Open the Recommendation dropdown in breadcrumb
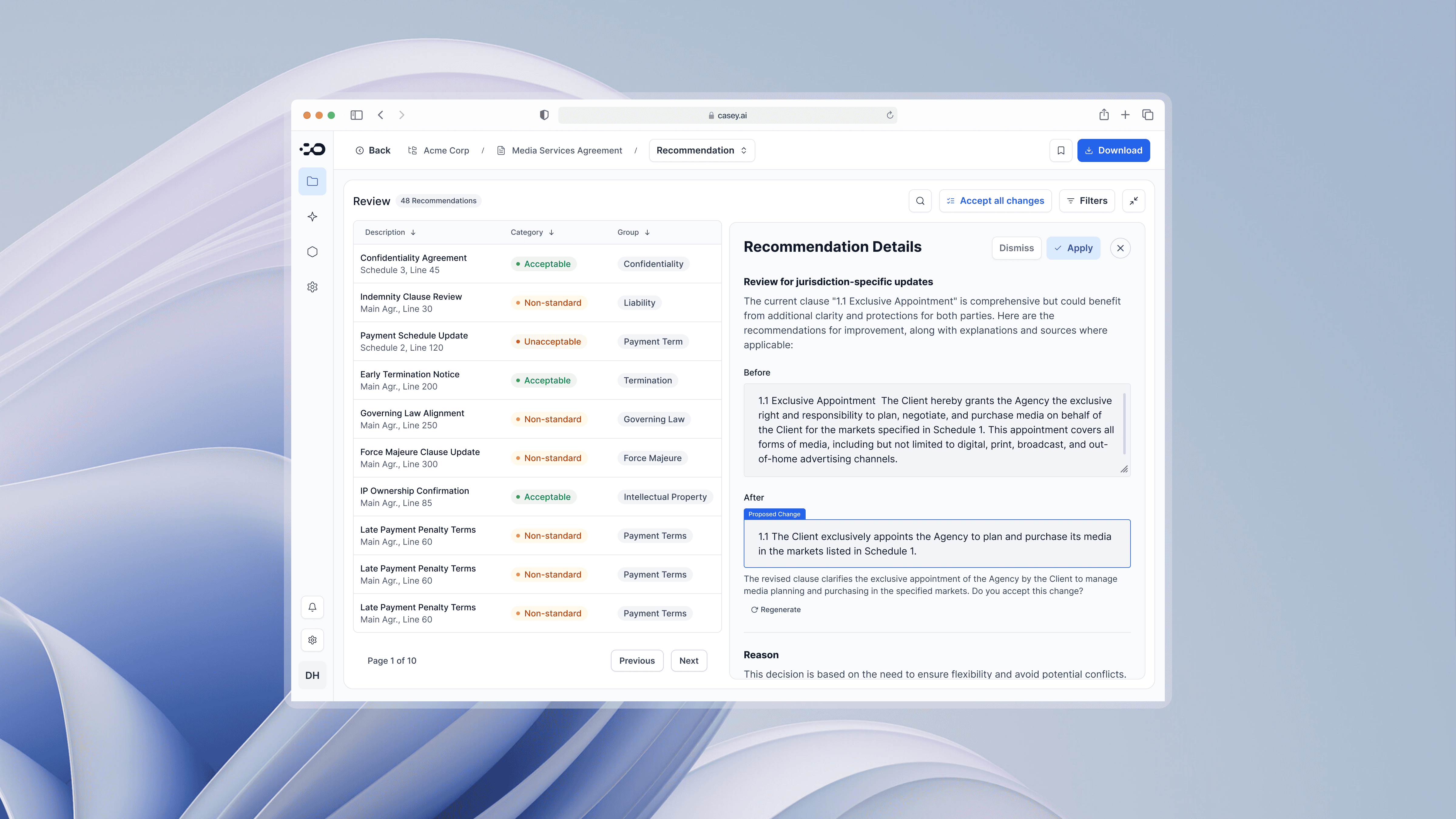1456x819 pixels. (701, 150)
